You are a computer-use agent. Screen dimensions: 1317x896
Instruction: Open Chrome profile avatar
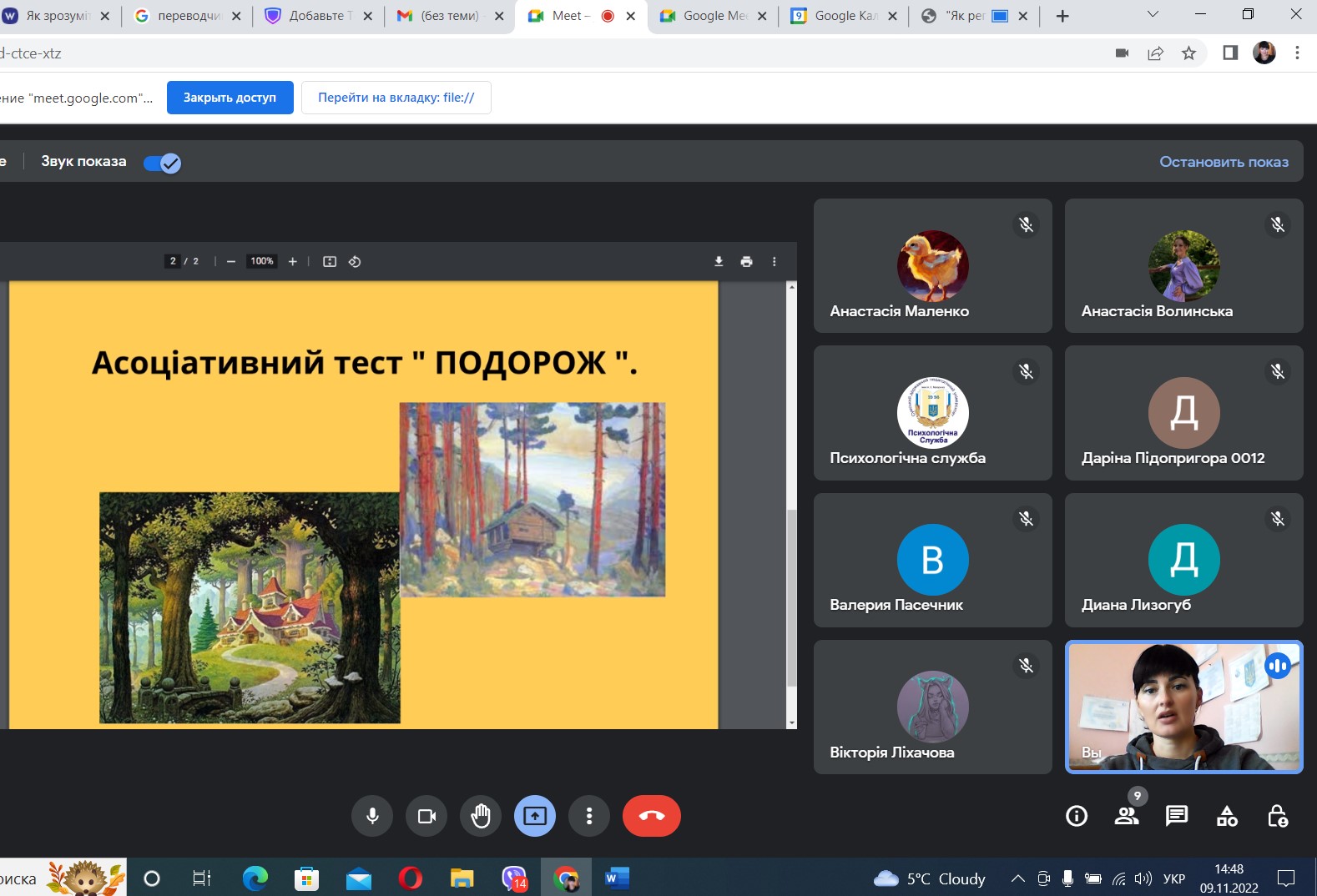1264,53
